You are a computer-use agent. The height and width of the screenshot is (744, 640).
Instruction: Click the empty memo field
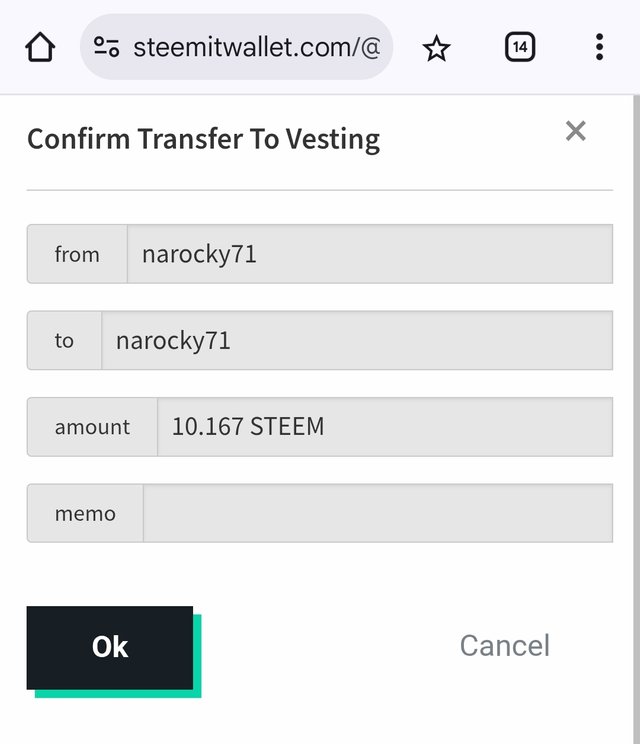[x=378, y=513]
